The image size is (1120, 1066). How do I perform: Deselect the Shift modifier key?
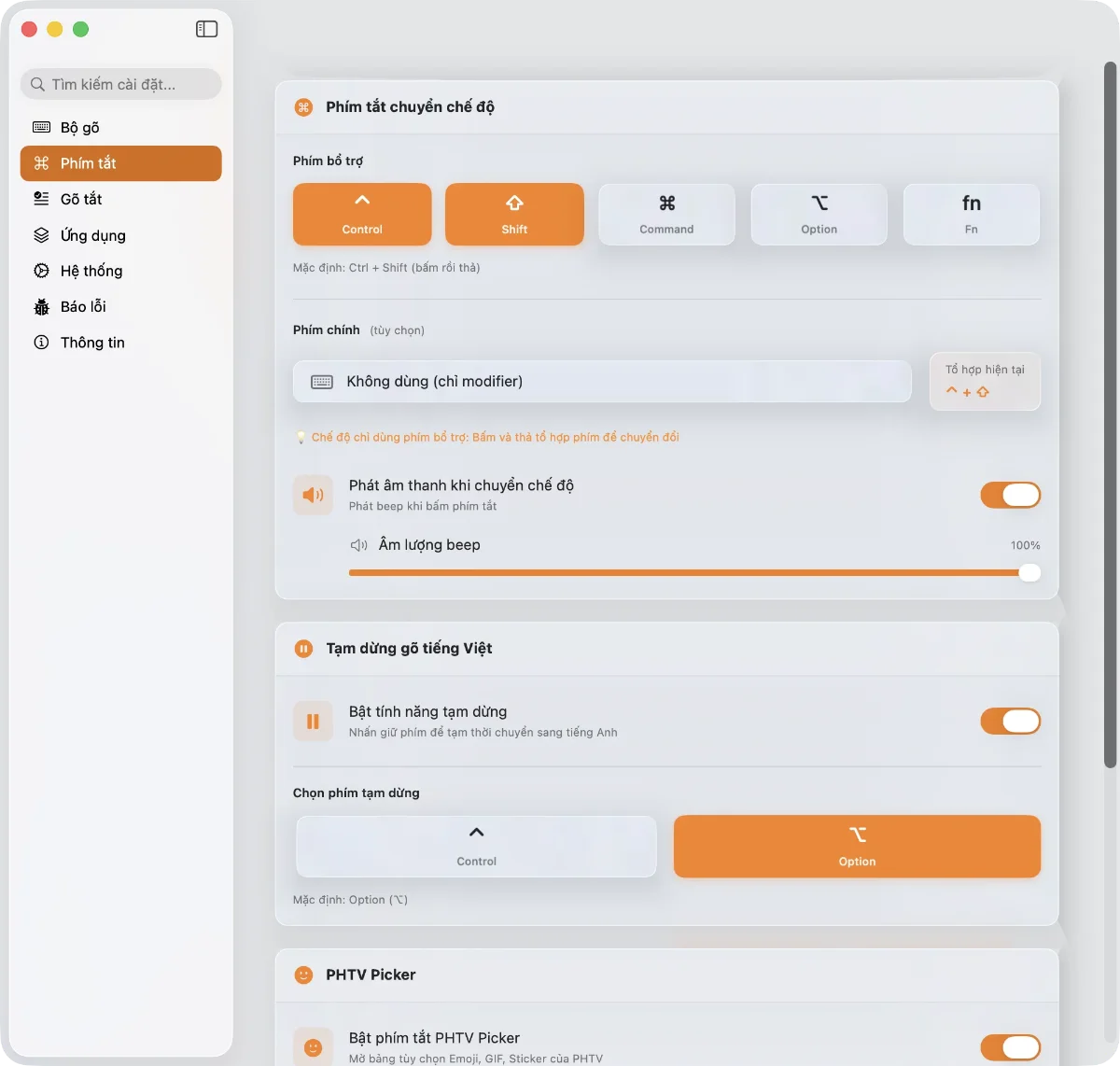pos(514,215)
